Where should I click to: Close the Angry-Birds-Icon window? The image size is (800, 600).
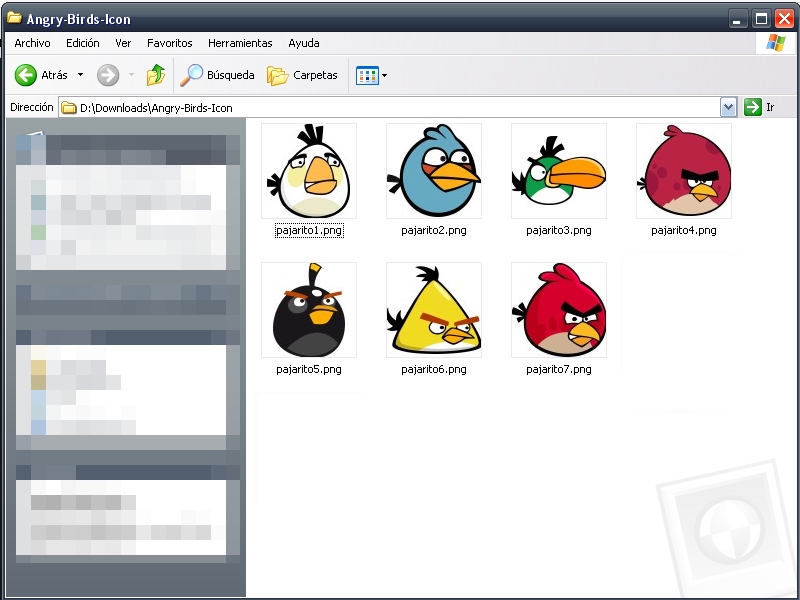click(x=784, y=19)
